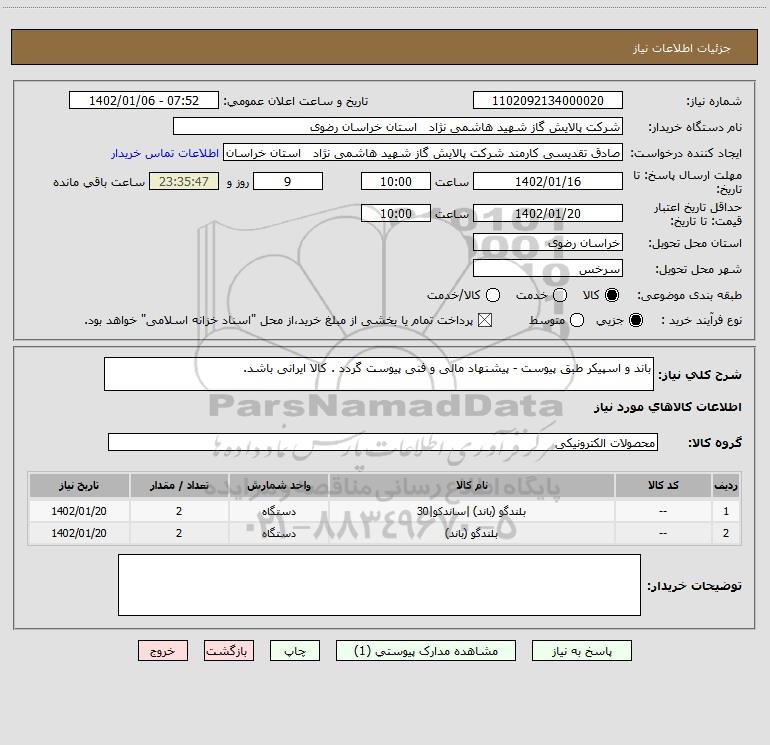Click the شماره نیاز number field
This screenshot has width=770, height=745.
point(547,101)
